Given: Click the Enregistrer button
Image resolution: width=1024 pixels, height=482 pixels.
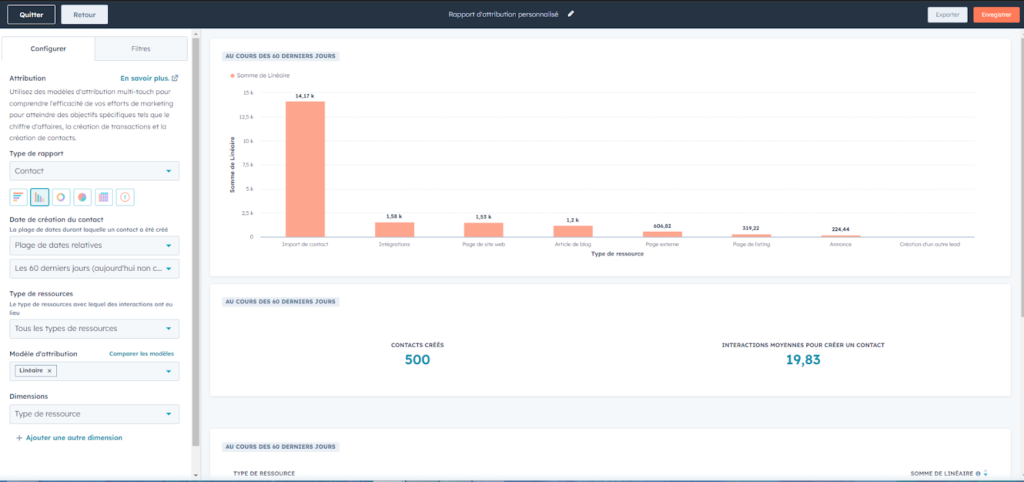Looking at the screenshot, I should 996,14.
